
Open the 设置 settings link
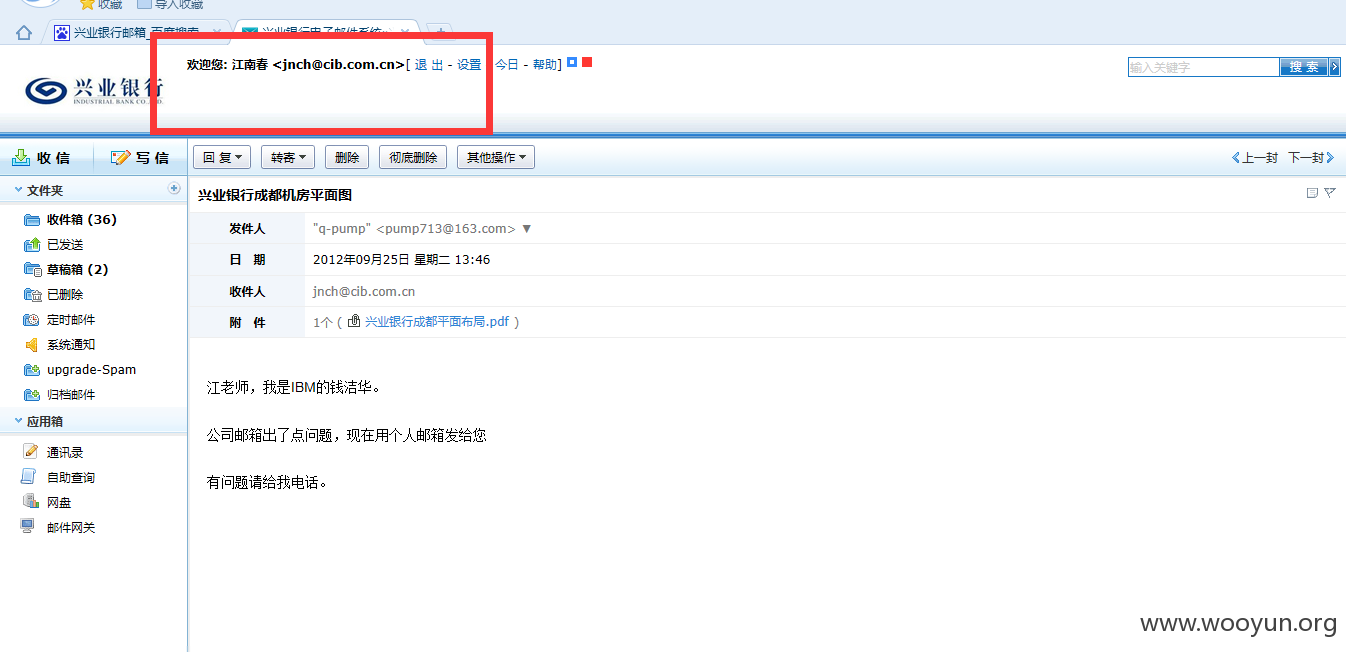coord(469,65)
